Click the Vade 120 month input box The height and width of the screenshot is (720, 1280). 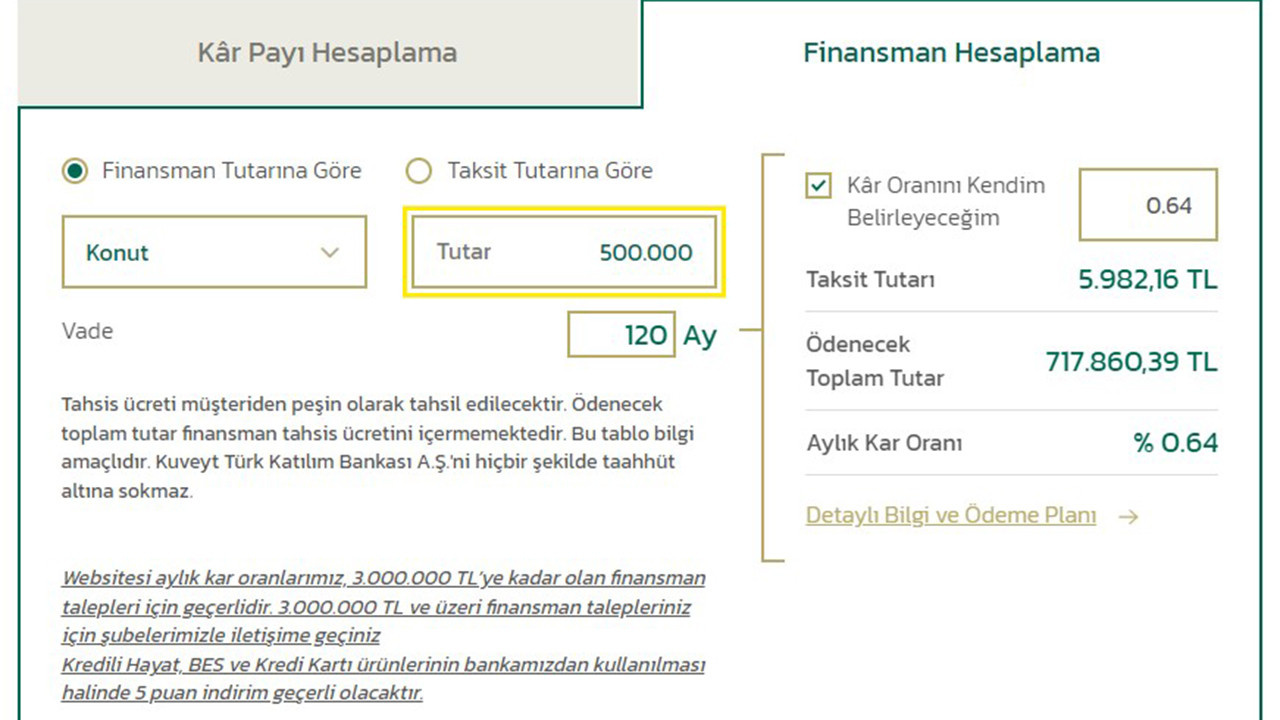coord(621,334)
